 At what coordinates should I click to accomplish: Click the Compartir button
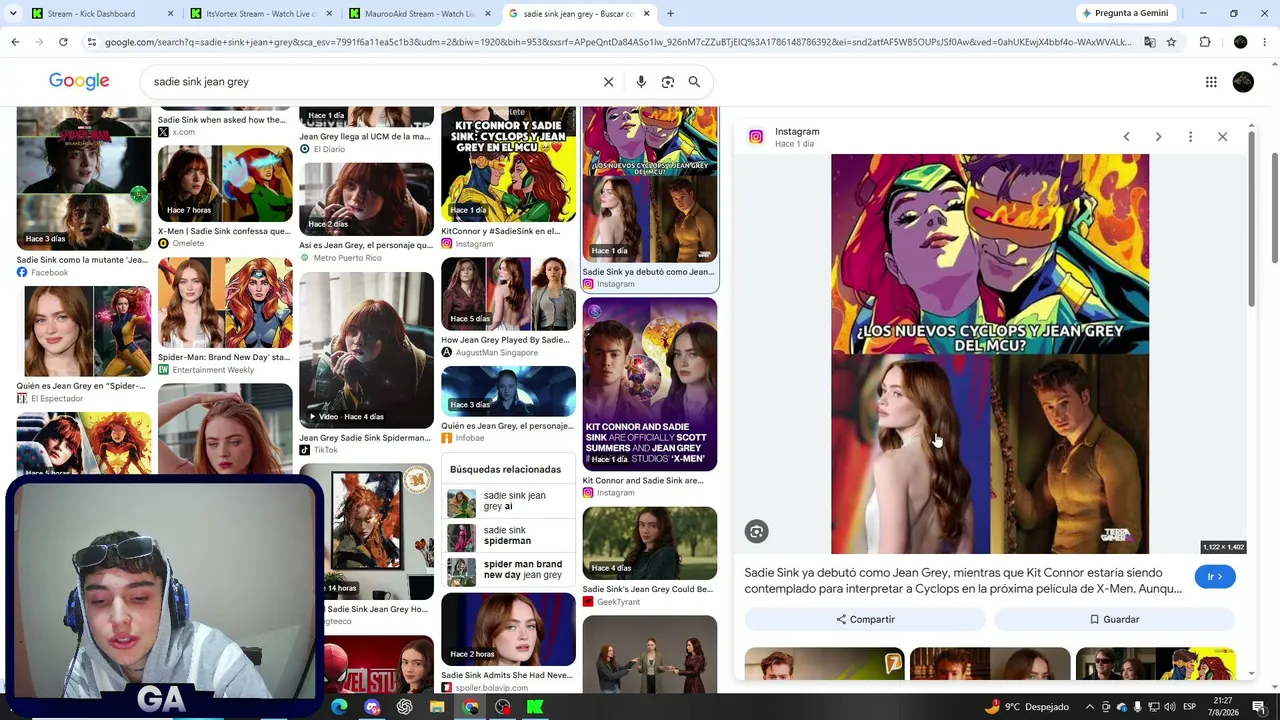pyautogui.click(x=866, y=620)
